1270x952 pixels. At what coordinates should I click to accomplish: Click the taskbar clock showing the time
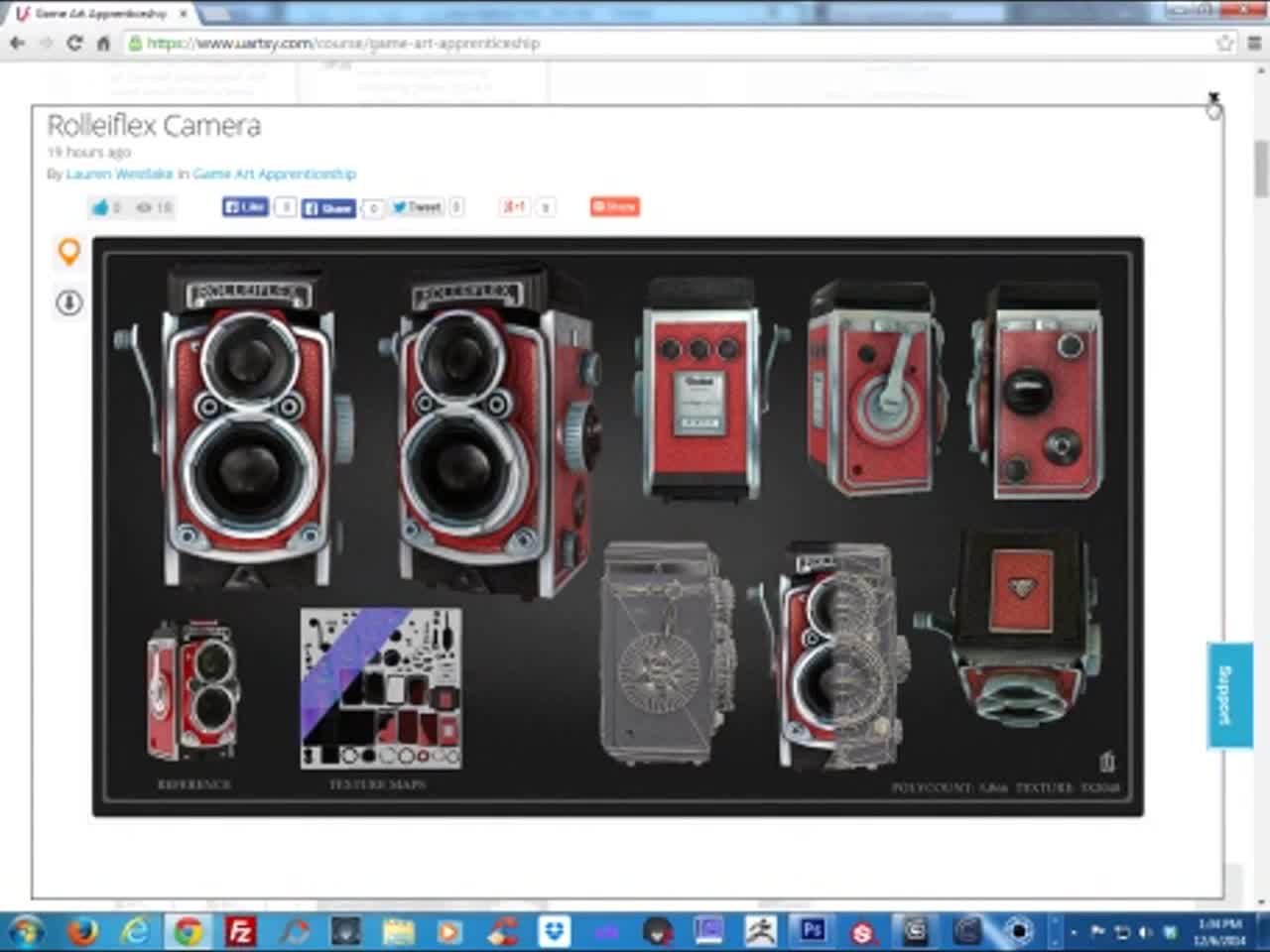[x=1219, y=932]
